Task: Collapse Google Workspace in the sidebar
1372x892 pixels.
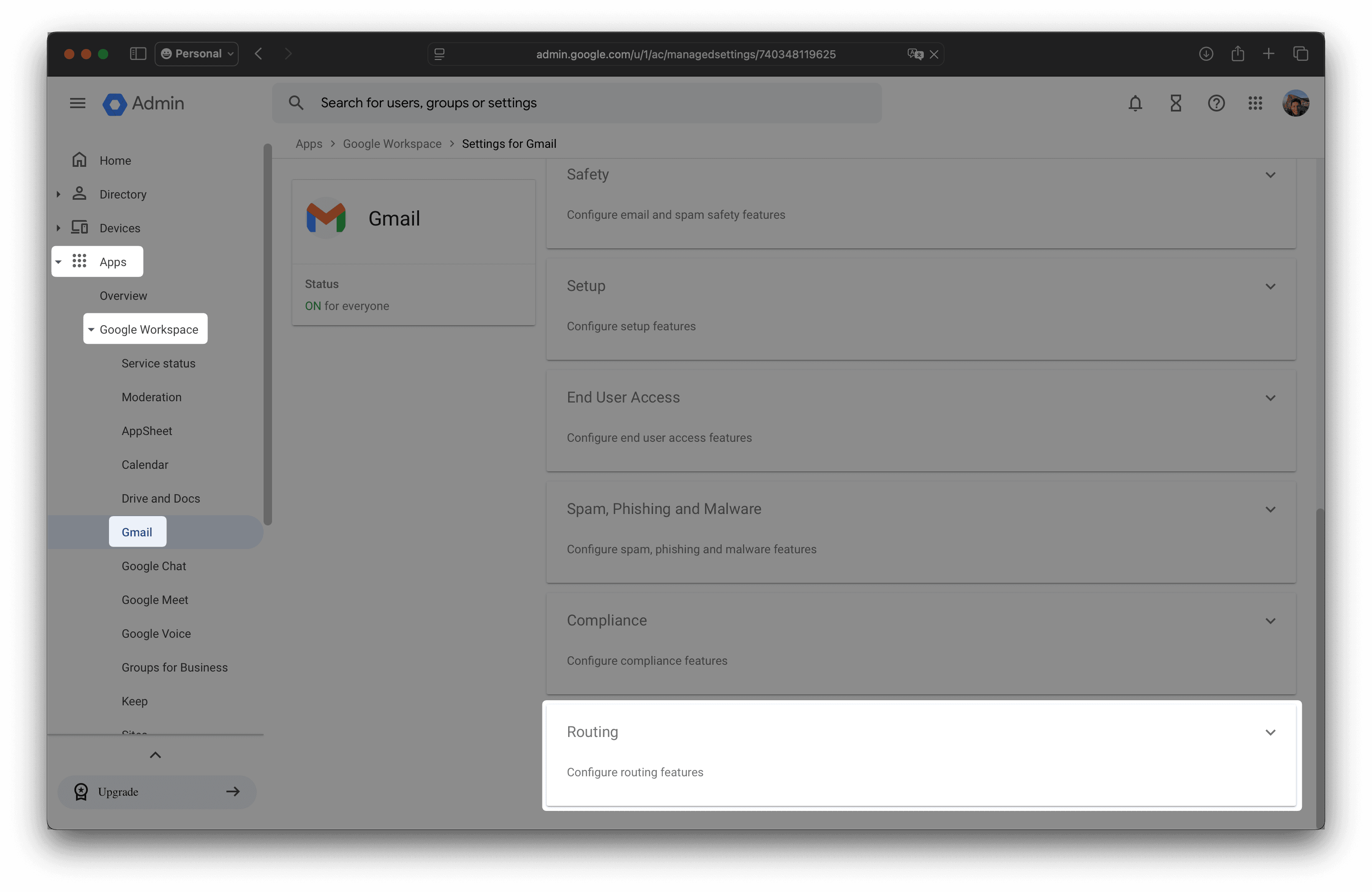Action: (91, 329)
